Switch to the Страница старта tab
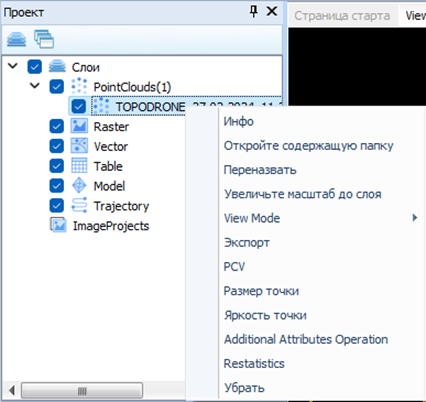The image size is (426, 402). (x=342, y=16)
